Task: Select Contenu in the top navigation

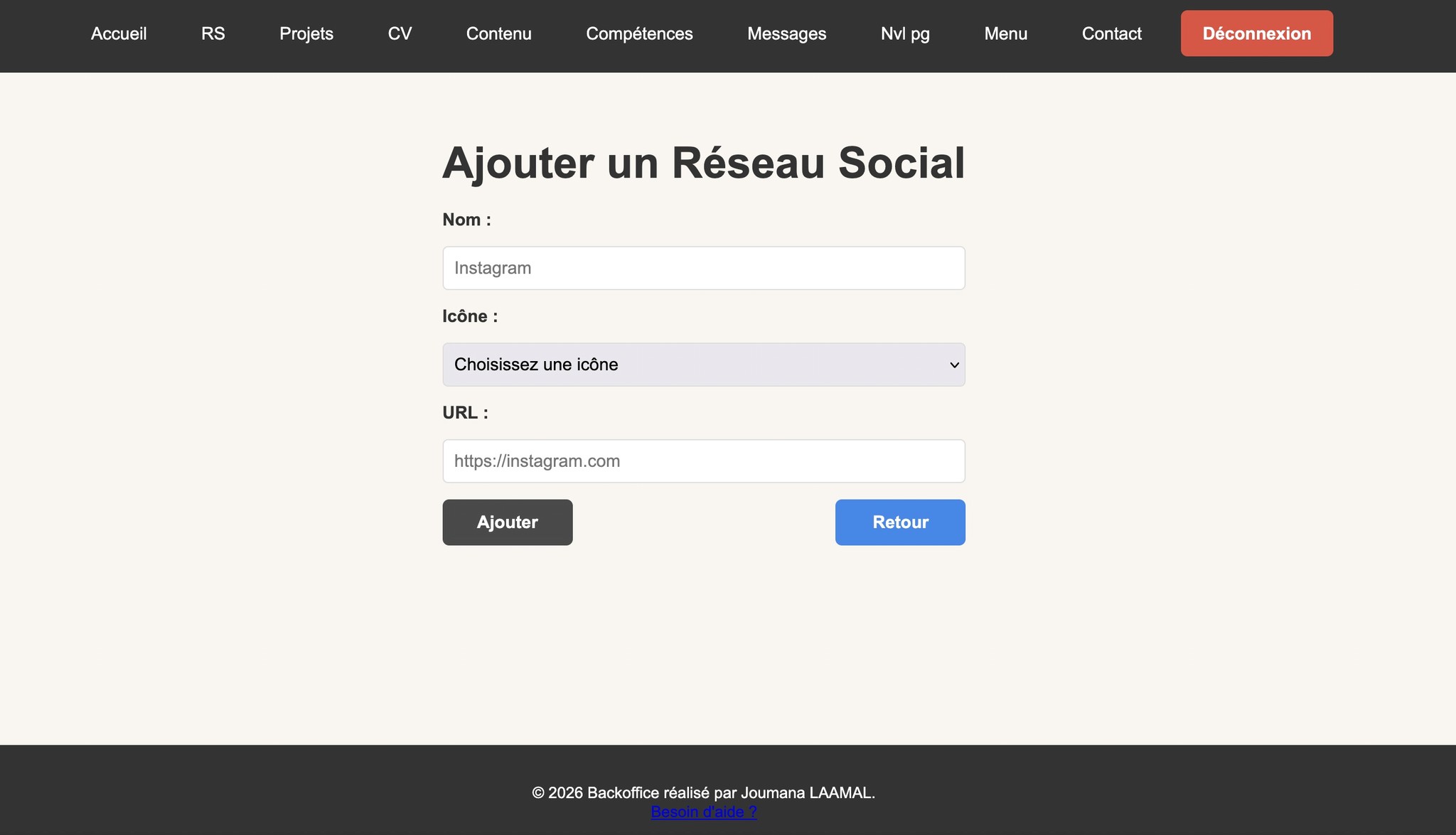Action: 498,33
